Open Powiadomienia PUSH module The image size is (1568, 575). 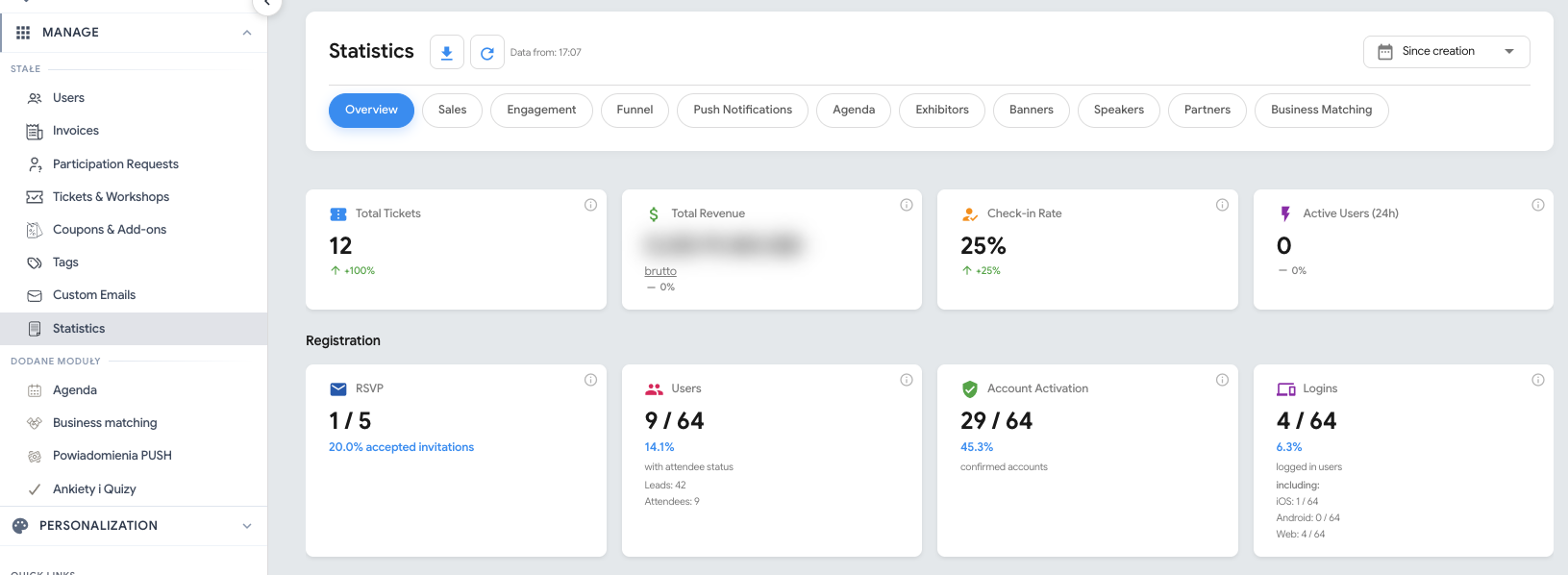112,456
